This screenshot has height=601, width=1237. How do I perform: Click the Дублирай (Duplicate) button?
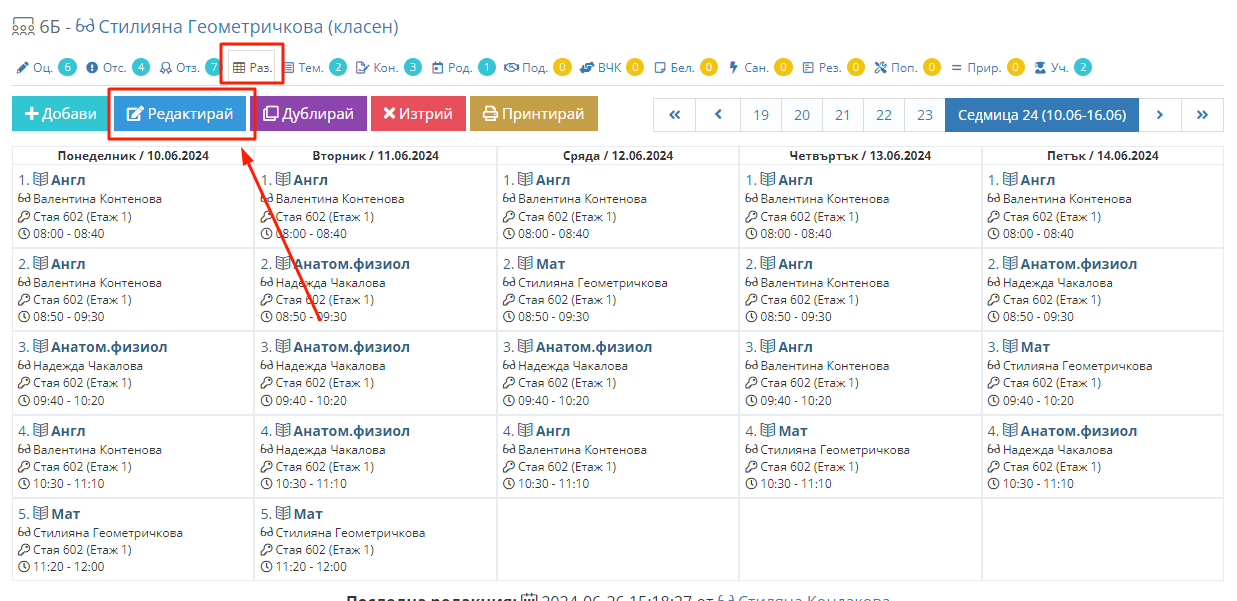pyautogui.click(x=308, y=114)
